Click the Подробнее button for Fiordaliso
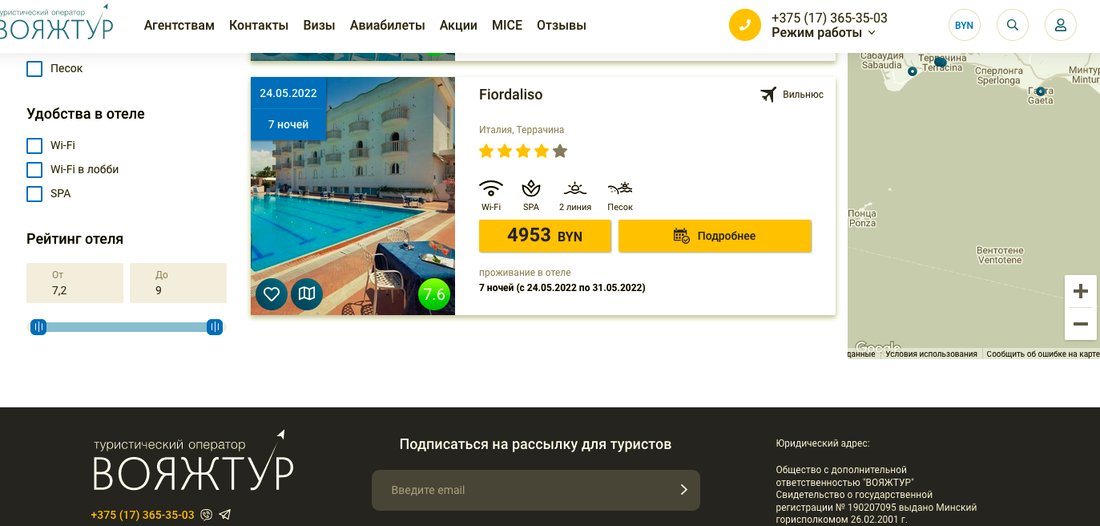The width and height of the screenshot is (1100, 526). (x=715, y=236)
